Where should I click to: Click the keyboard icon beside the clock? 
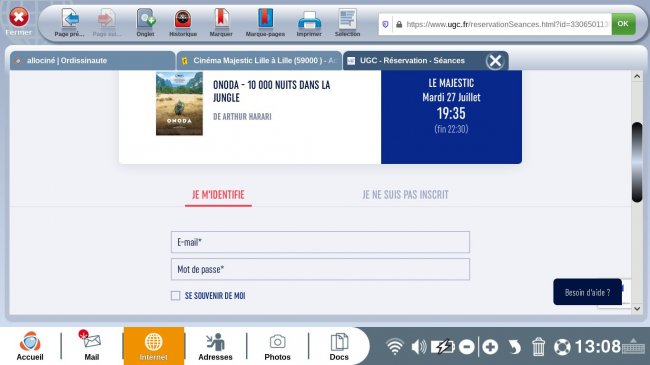(x=633, y=347)
